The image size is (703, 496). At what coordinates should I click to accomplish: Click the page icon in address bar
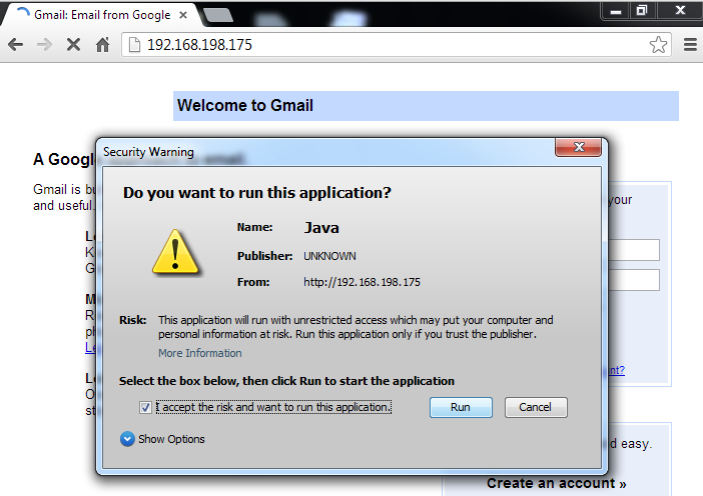[x=134, y=44]
